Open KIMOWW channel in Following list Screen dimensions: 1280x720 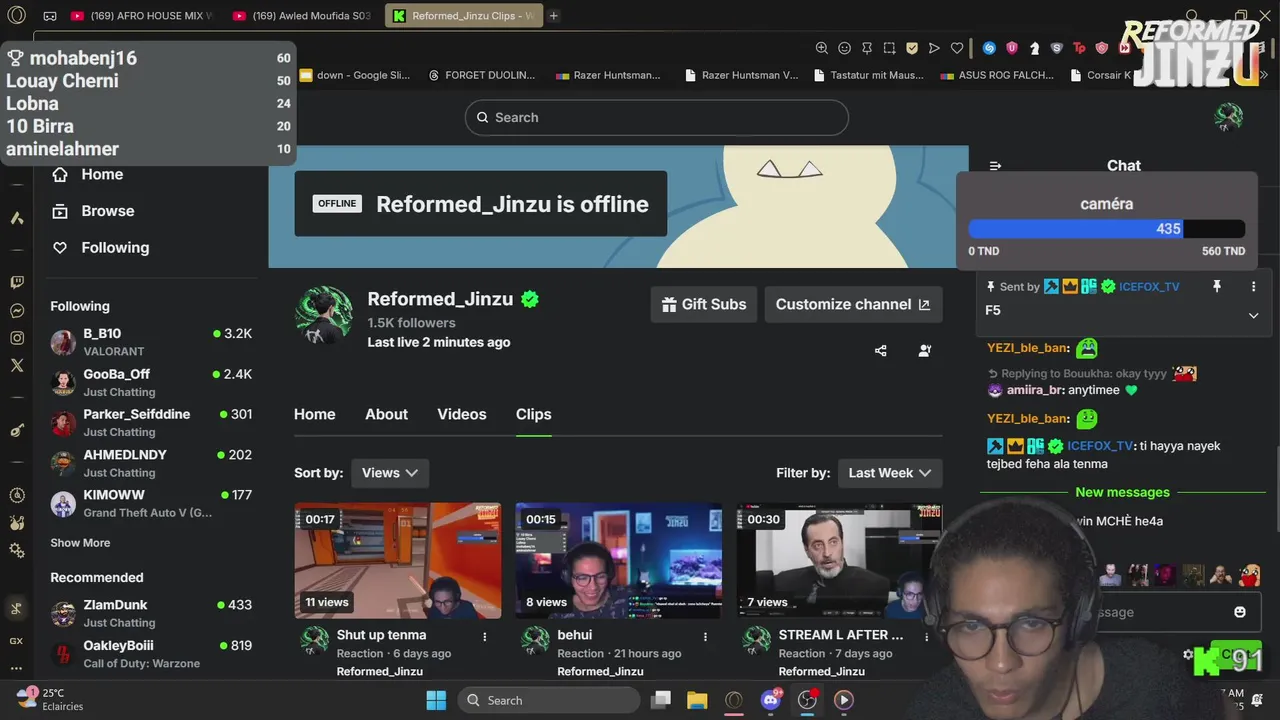tap(150, 503)
